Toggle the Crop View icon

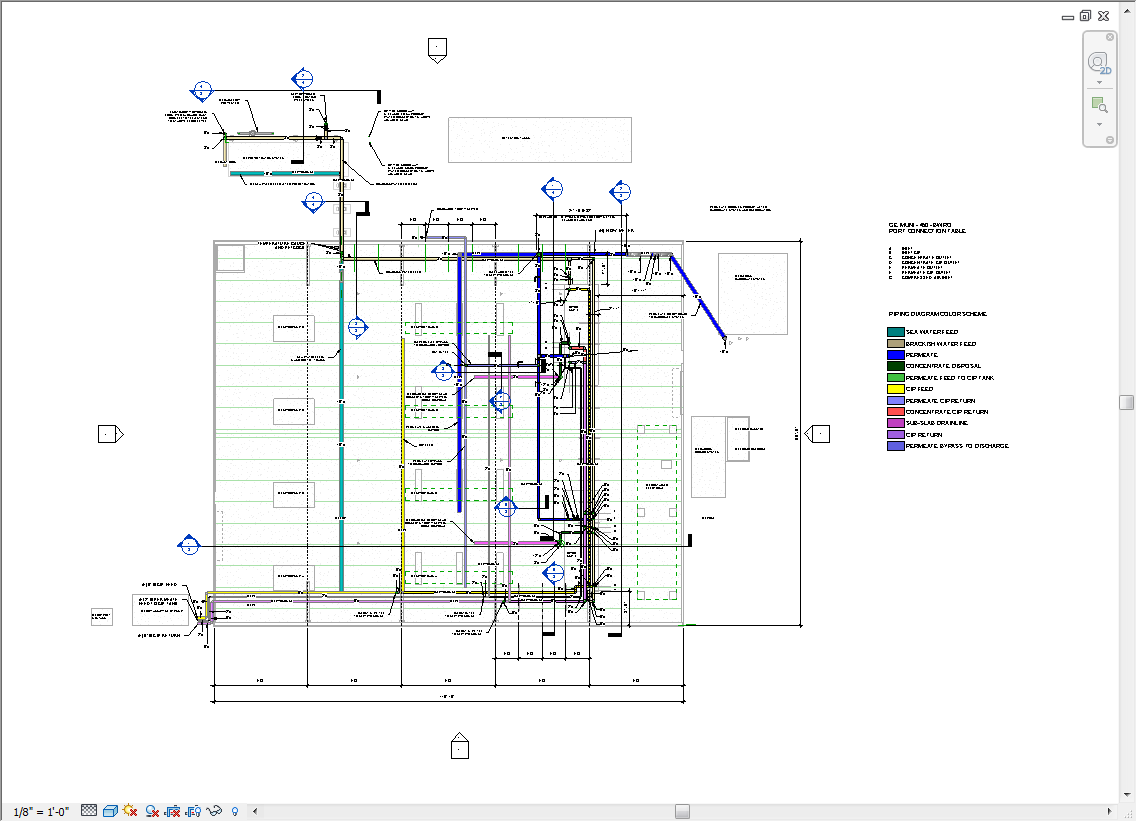[173, 810]
